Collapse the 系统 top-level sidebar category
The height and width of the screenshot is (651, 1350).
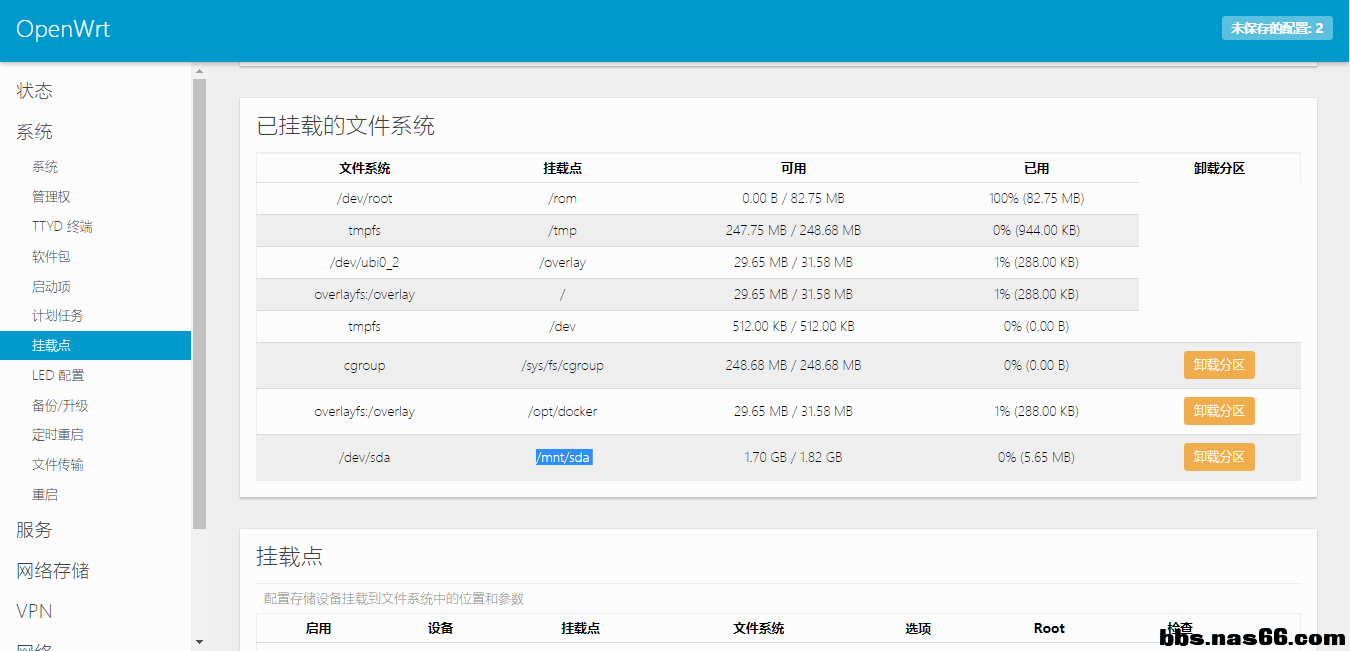pos(35,132)
